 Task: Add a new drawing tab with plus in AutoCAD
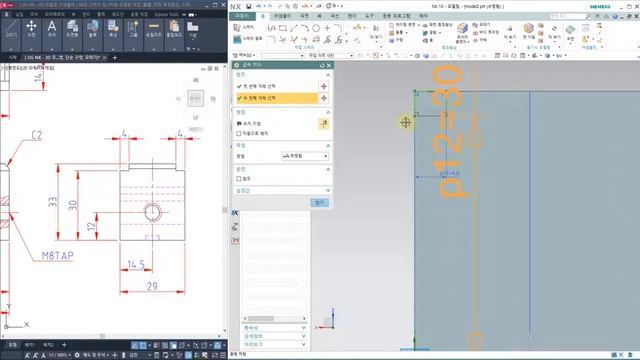click(114, 58)
